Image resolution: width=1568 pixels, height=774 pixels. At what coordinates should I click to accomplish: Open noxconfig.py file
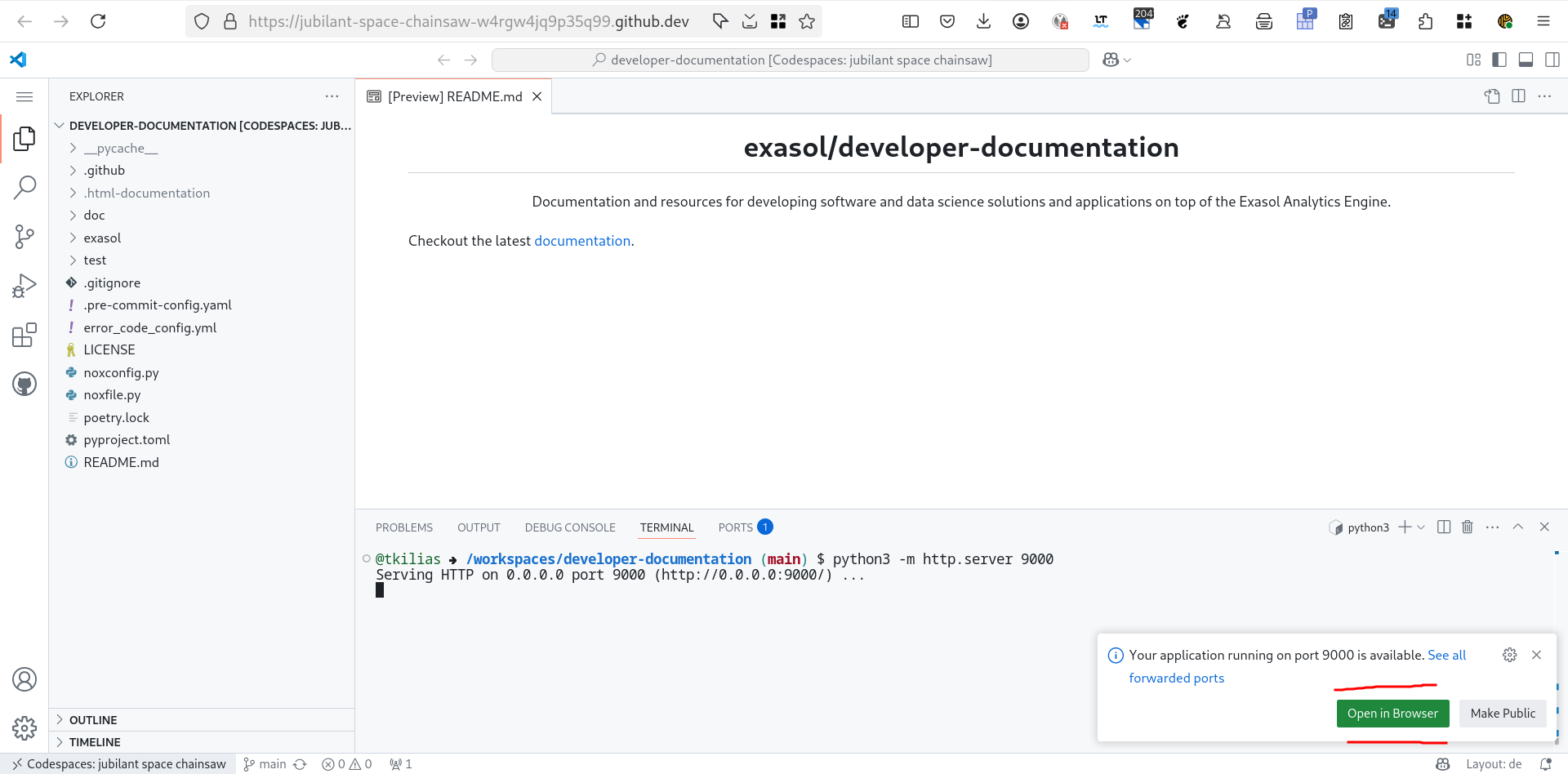[x=202, y=372]
